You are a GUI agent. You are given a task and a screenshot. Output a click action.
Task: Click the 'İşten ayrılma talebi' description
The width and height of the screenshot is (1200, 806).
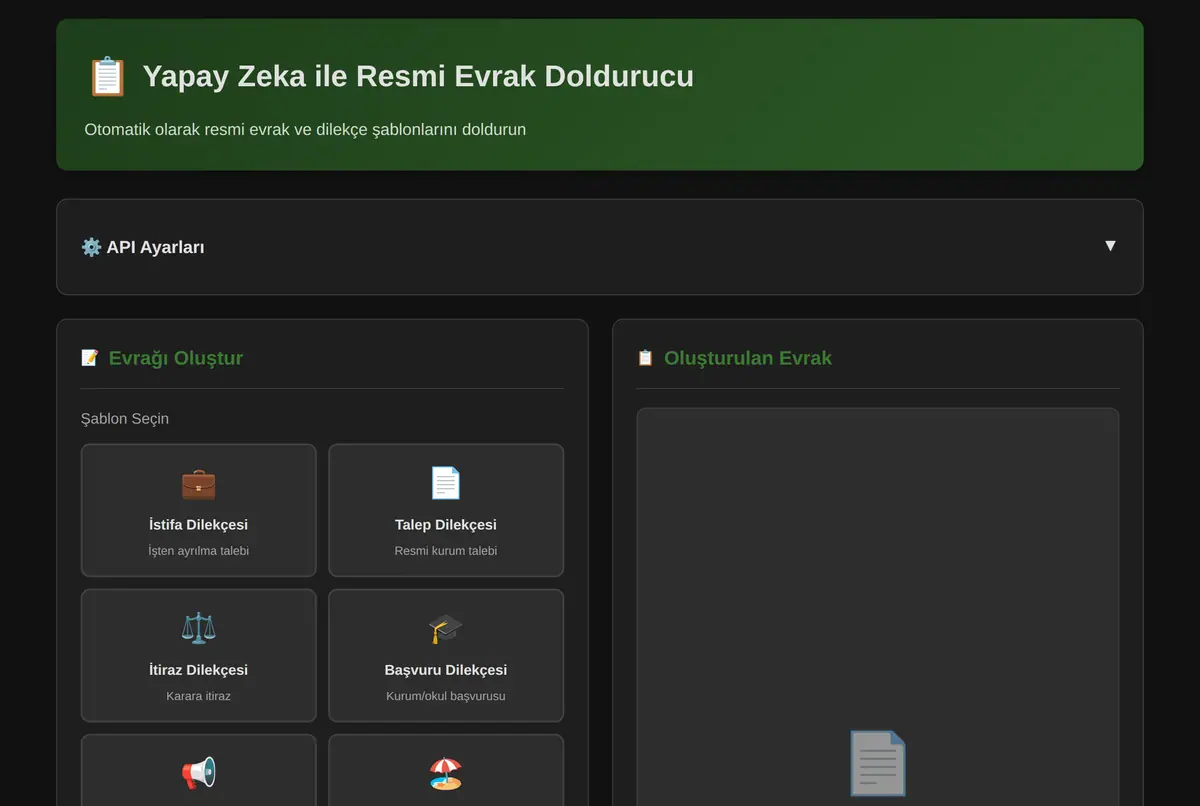coord(198,551)
